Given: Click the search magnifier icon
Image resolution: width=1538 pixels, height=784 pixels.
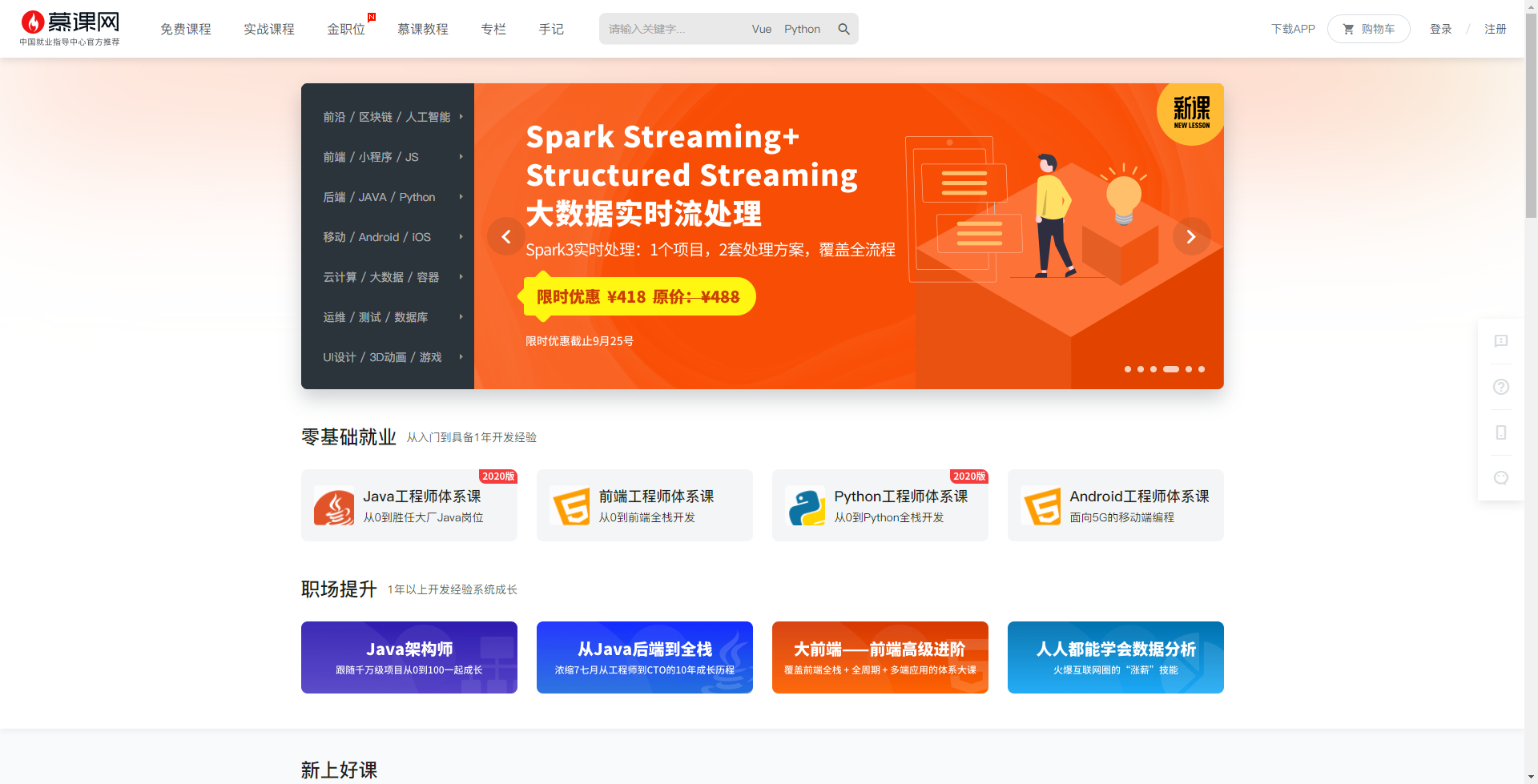Looking at the screenshot, I should 843,29.
